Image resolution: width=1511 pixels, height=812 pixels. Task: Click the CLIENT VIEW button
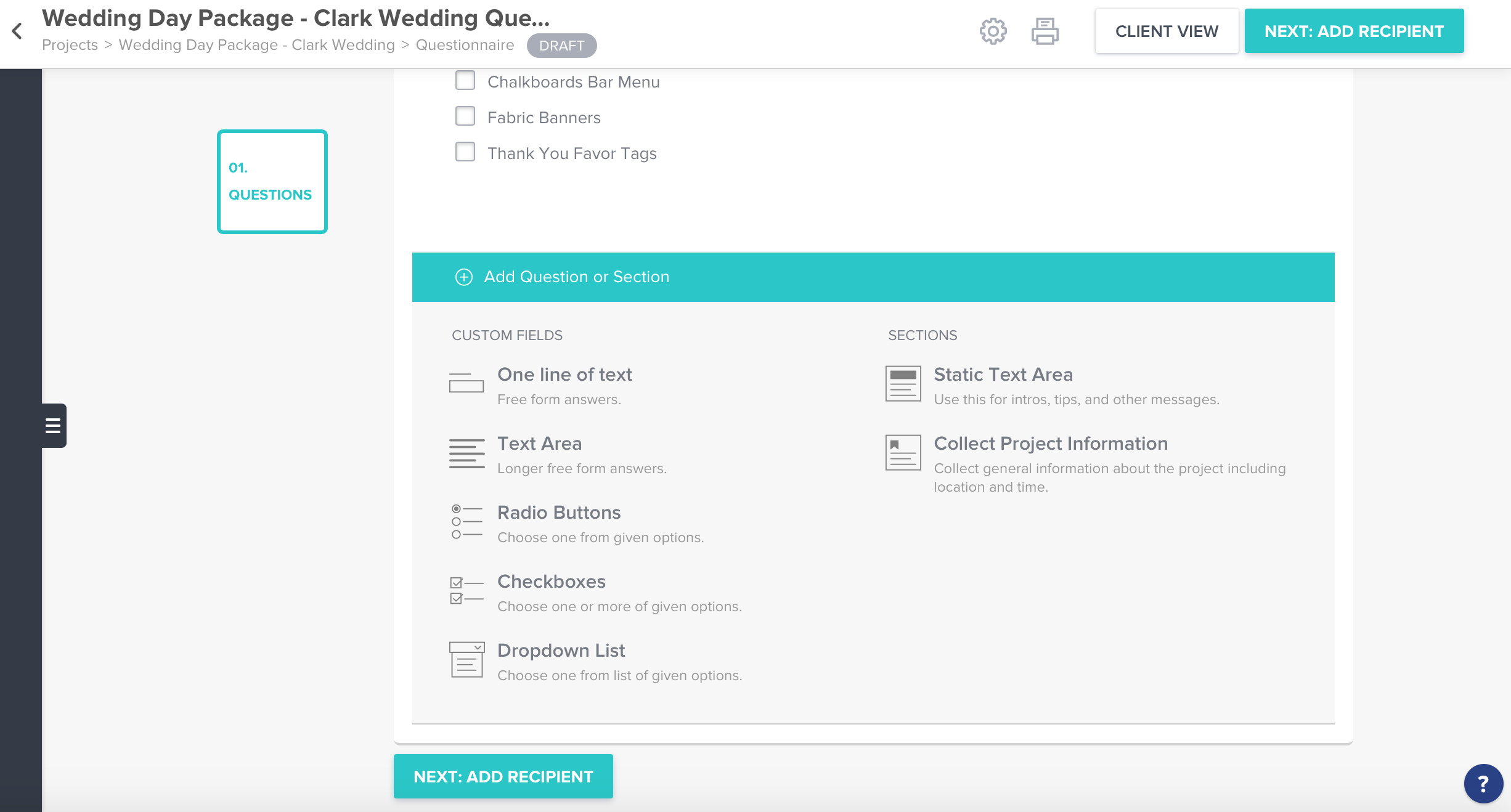(x=1167, y=31)
